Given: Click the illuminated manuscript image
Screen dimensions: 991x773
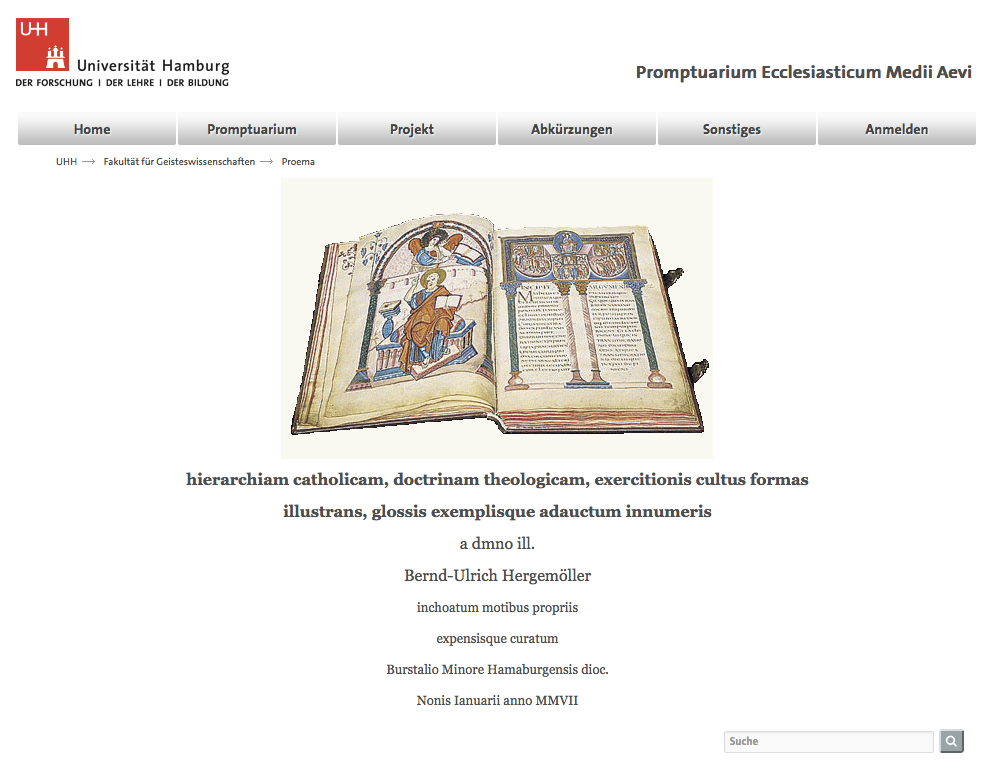Looking at the screenshot, I should point(497,318).
